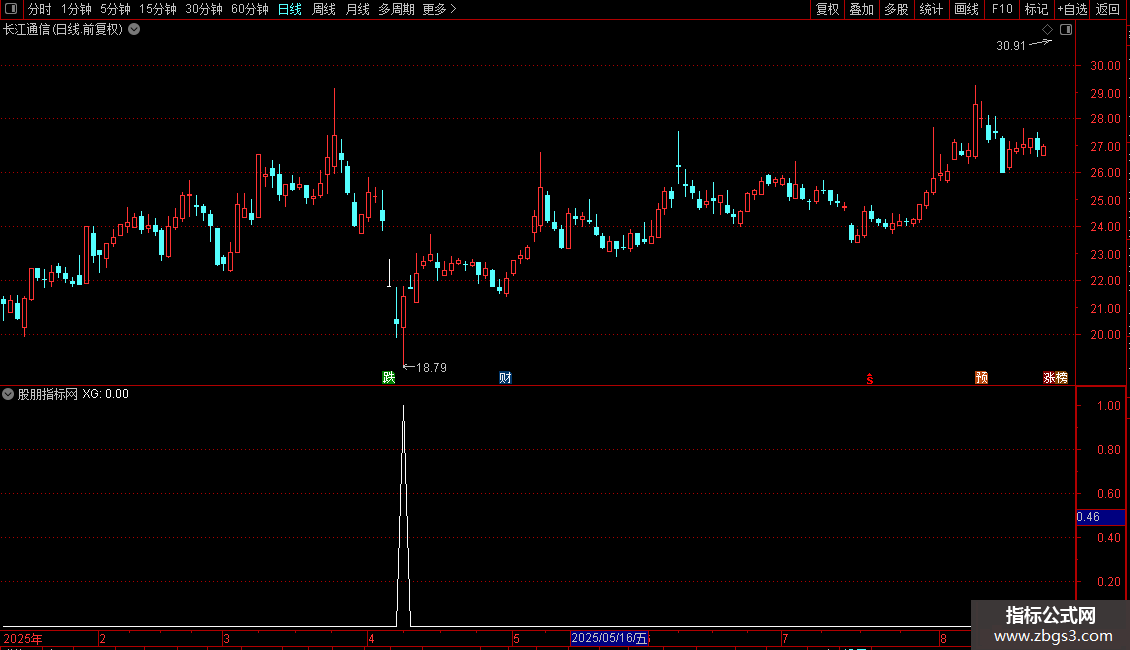Click the 预 forecast marker icon
The image size is (1130, 650).
pyautogui.click(x=981, y=378)
